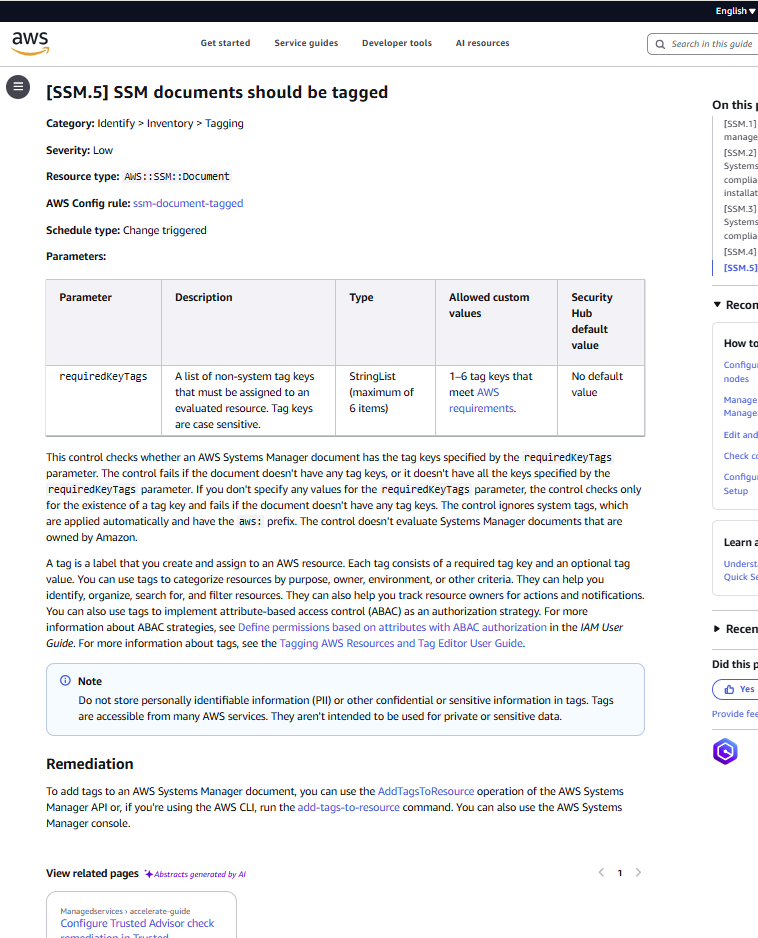The width and height of the screenshot is (758, 938).
Task: Open the ssm-document-tagged Config rule link
Action: pyautogui.click(x=188, y=203)
